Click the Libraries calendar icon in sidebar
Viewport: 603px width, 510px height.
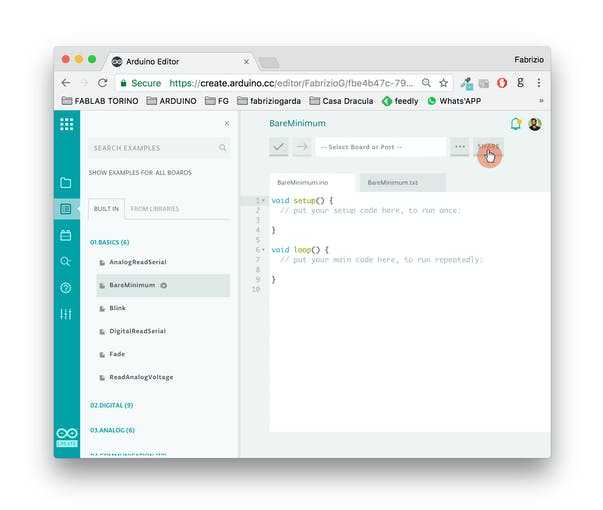pyautogui.click(x=66, y=235)
